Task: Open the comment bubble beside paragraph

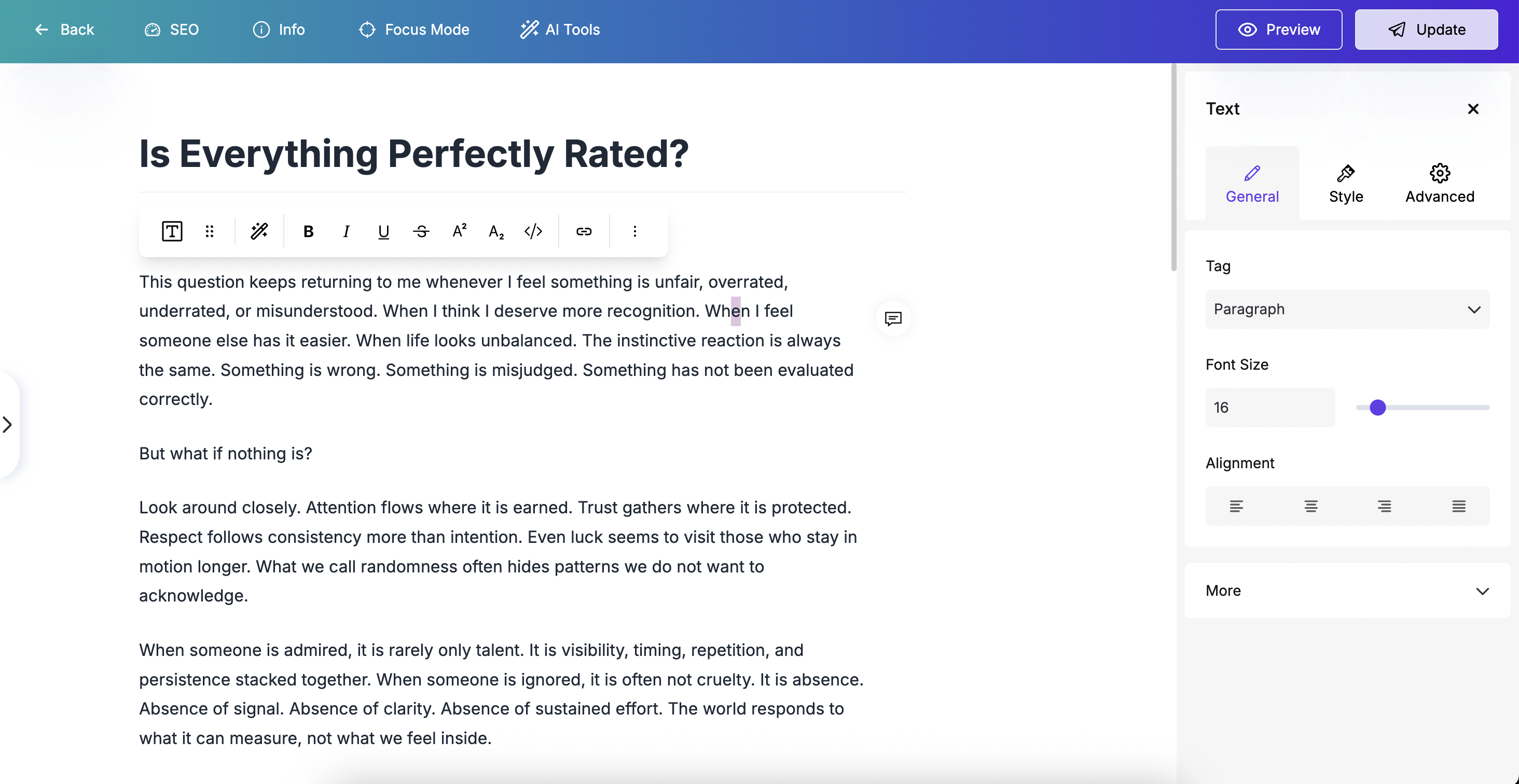Action: [893, 319]
